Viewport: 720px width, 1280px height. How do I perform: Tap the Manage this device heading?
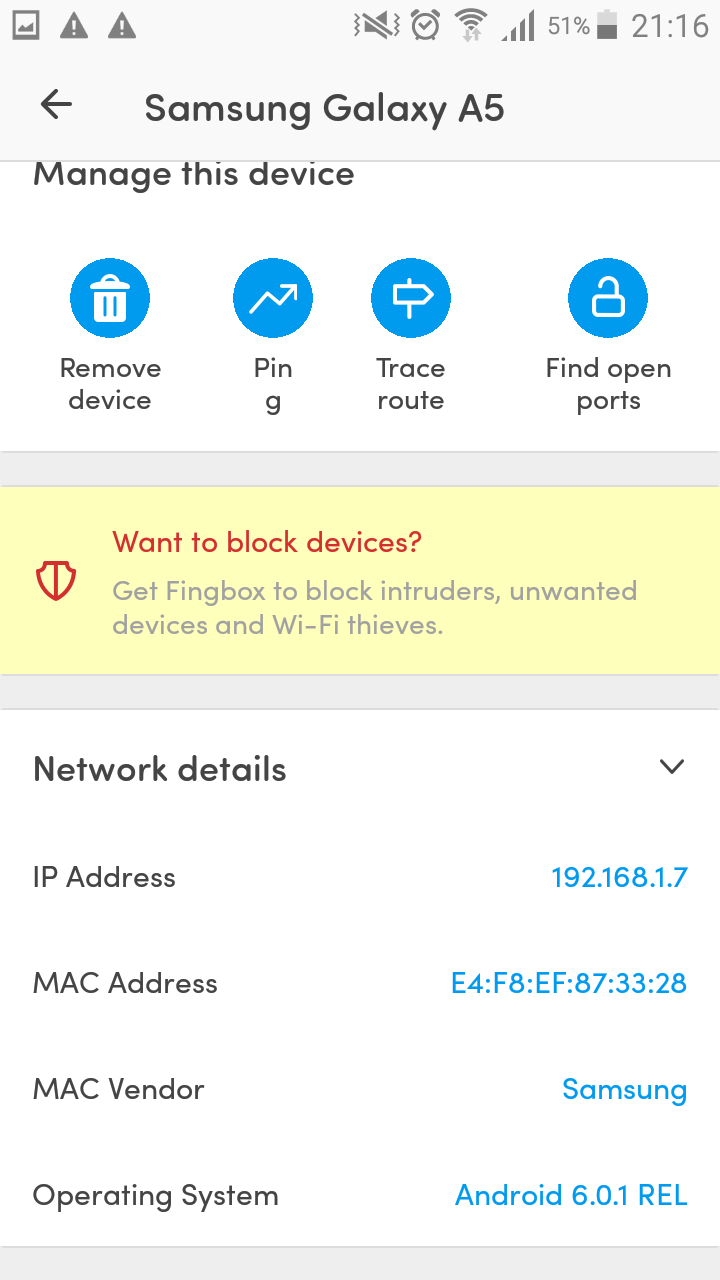pyautogui.click(x=194, y=175)
